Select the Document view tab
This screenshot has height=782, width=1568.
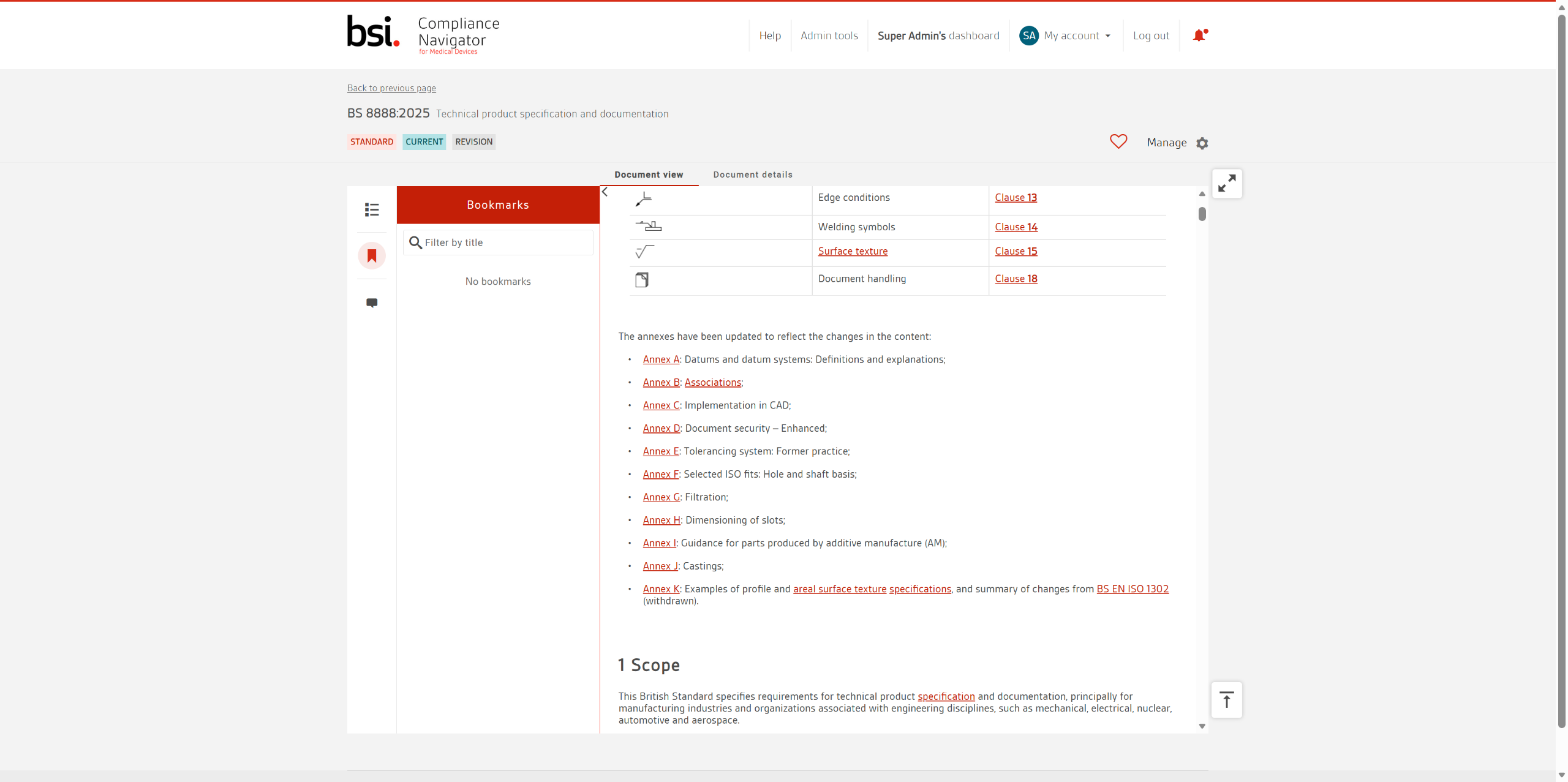coord(649,175)
